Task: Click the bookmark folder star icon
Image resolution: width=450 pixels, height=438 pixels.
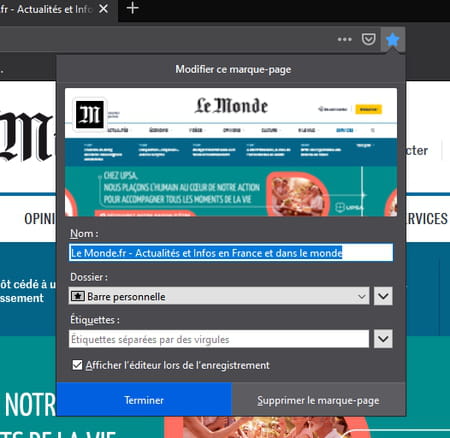Action: click(x=78, y=296)
